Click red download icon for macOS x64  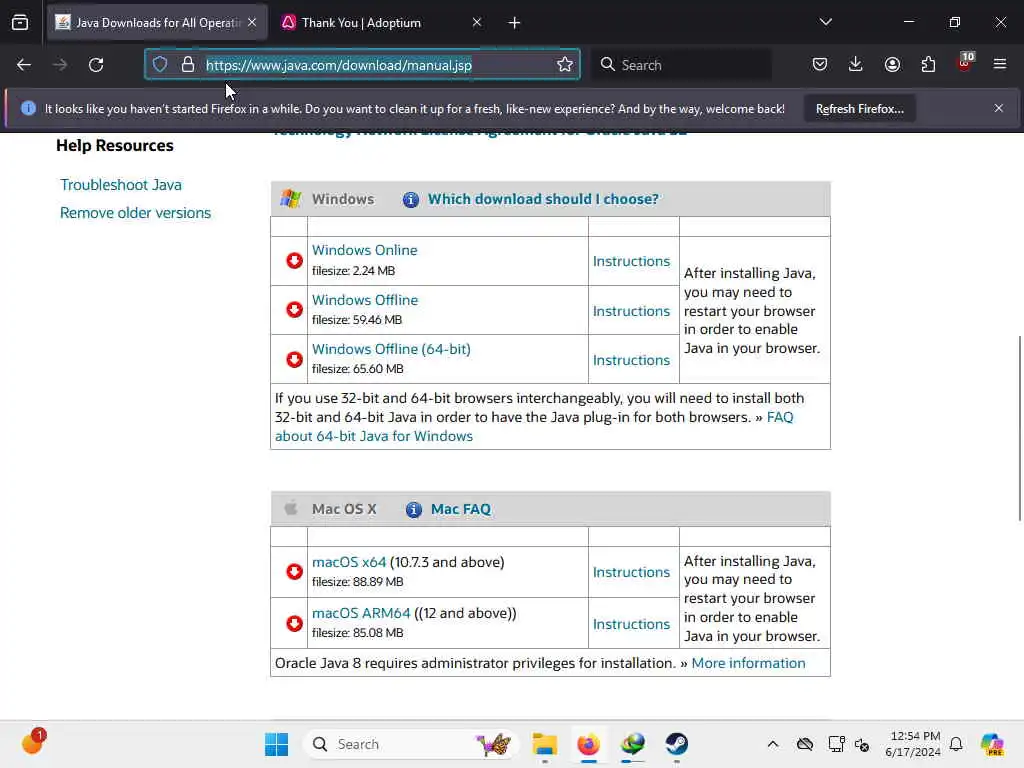[294, 571]
